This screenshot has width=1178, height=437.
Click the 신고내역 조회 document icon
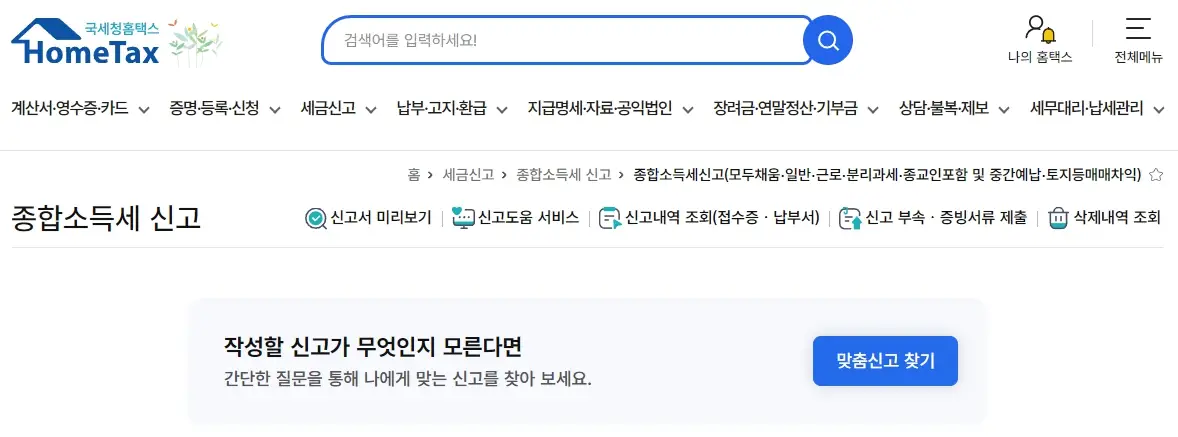tap(610, 218)
